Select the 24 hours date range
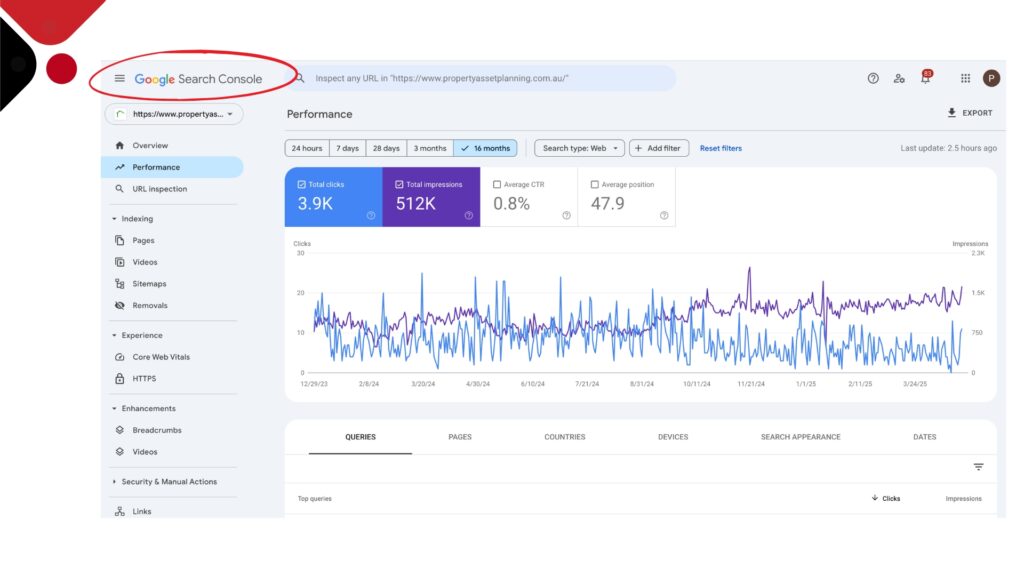1024x576 pixels. click(307, 148)
